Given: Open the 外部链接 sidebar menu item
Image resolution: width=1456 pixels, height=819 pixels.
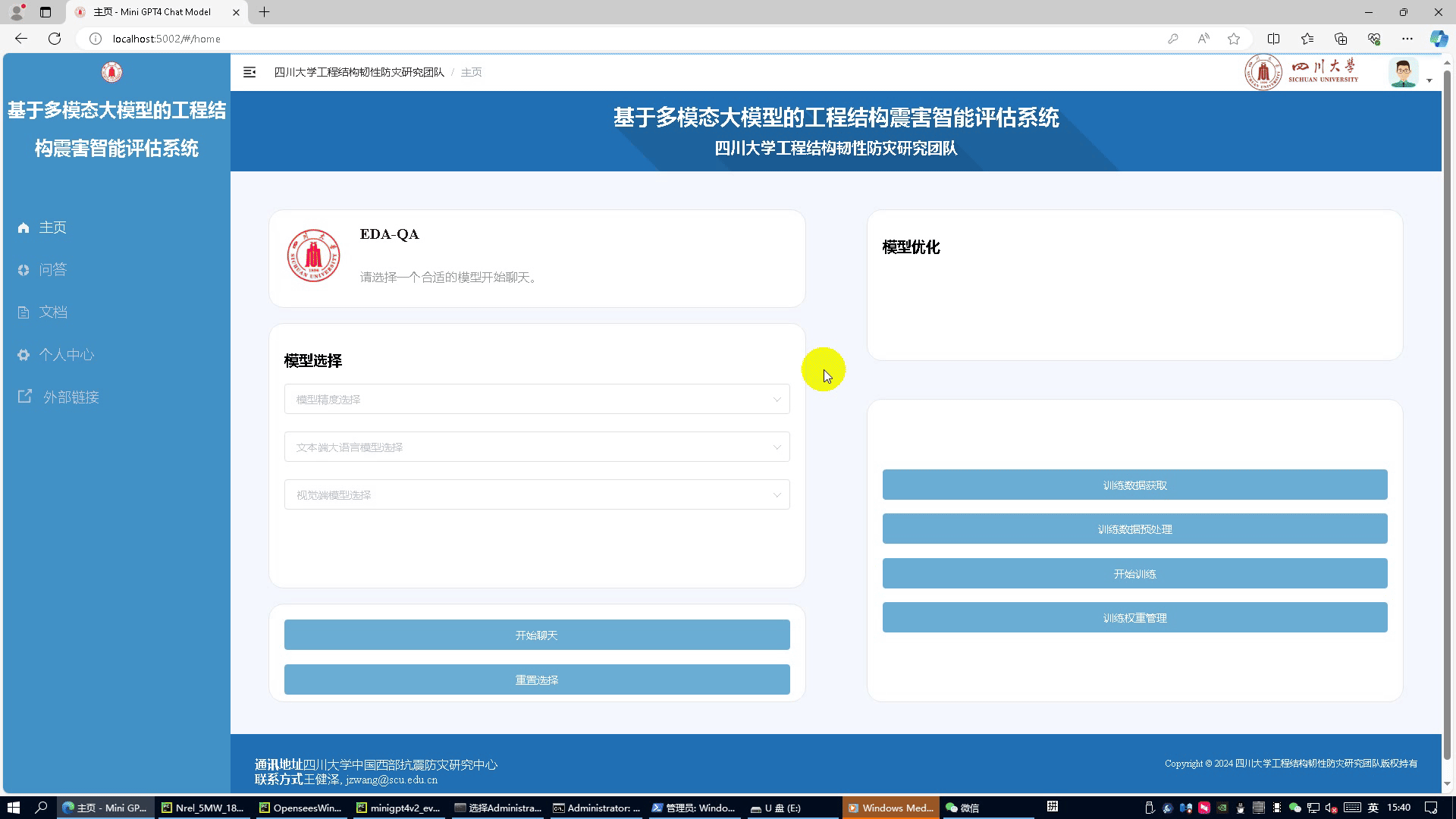Looking at the screenshot, I should (x=115, y=397).
